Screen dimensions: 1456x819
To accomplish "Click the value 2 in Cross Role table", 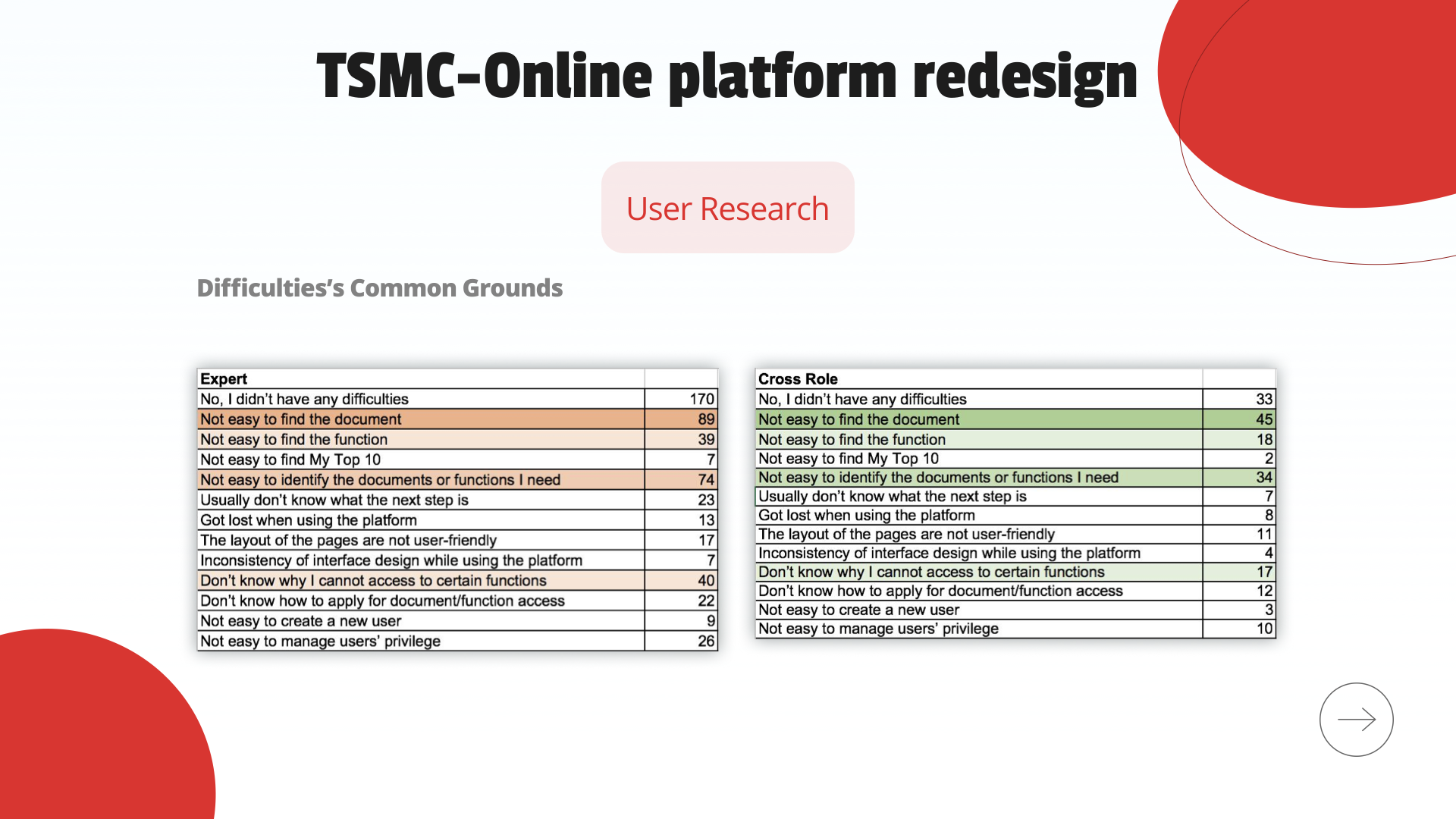I will pos(1269,458).
